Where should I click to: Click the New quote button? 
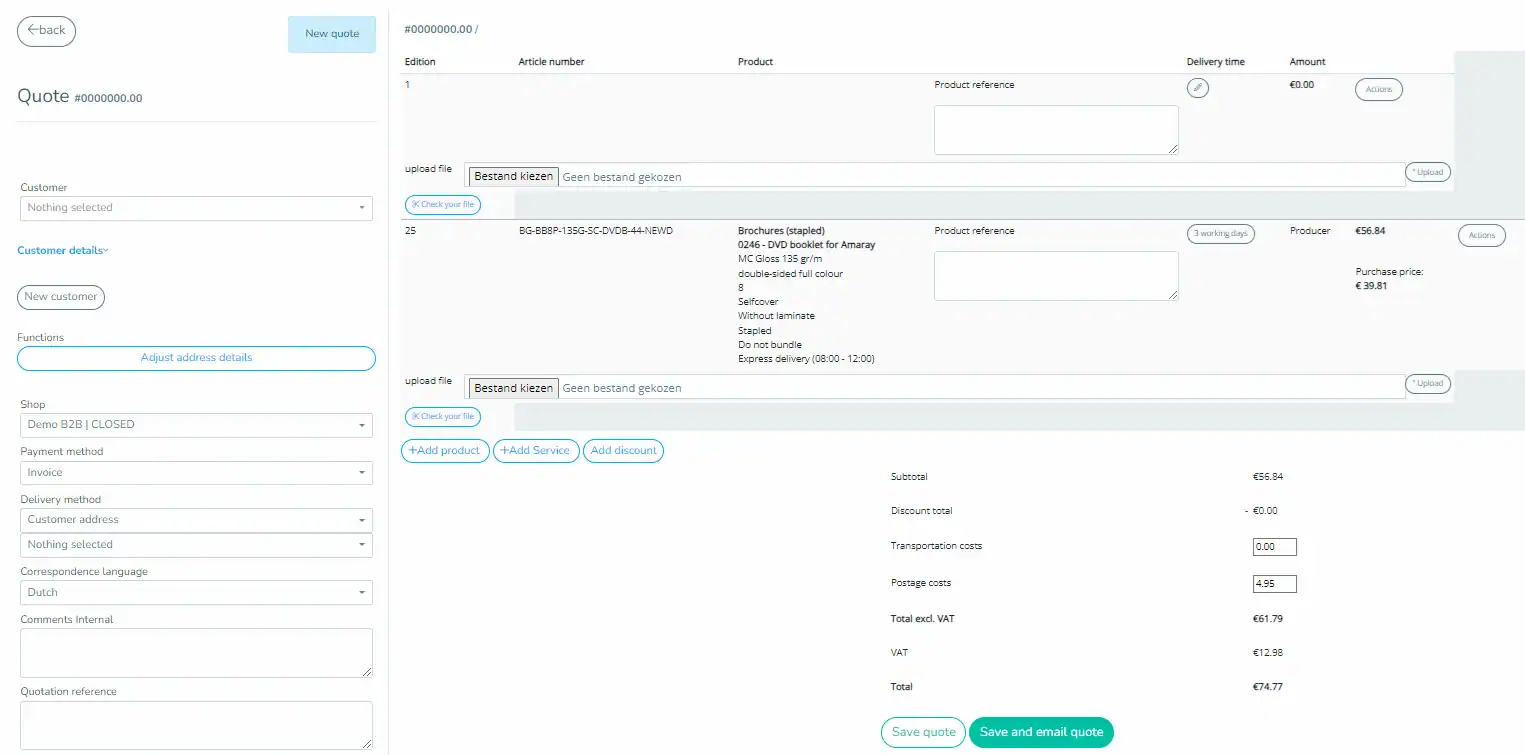(332, 34)
